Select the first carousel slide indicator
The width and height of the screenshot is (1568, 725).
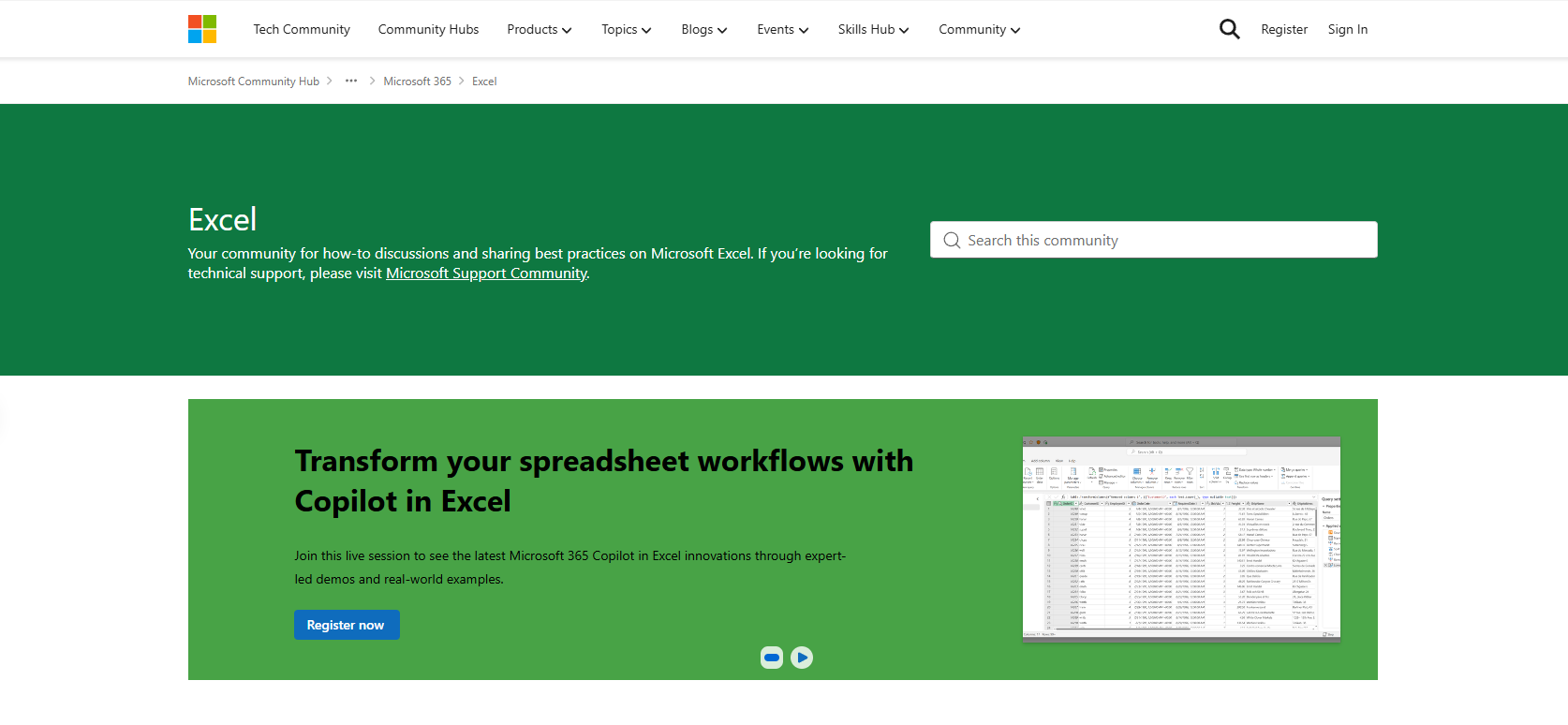pyautogui.click(x=772, y=658)
